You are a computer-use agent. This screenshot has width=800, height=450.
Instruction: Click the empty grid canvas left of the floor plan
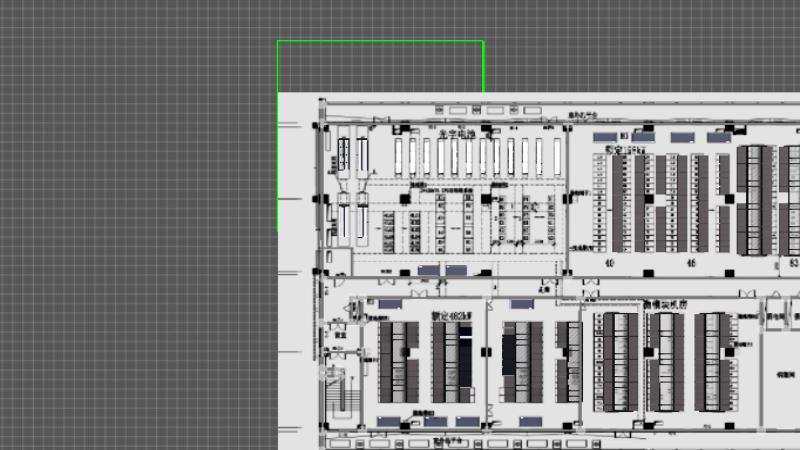point(140,250)
